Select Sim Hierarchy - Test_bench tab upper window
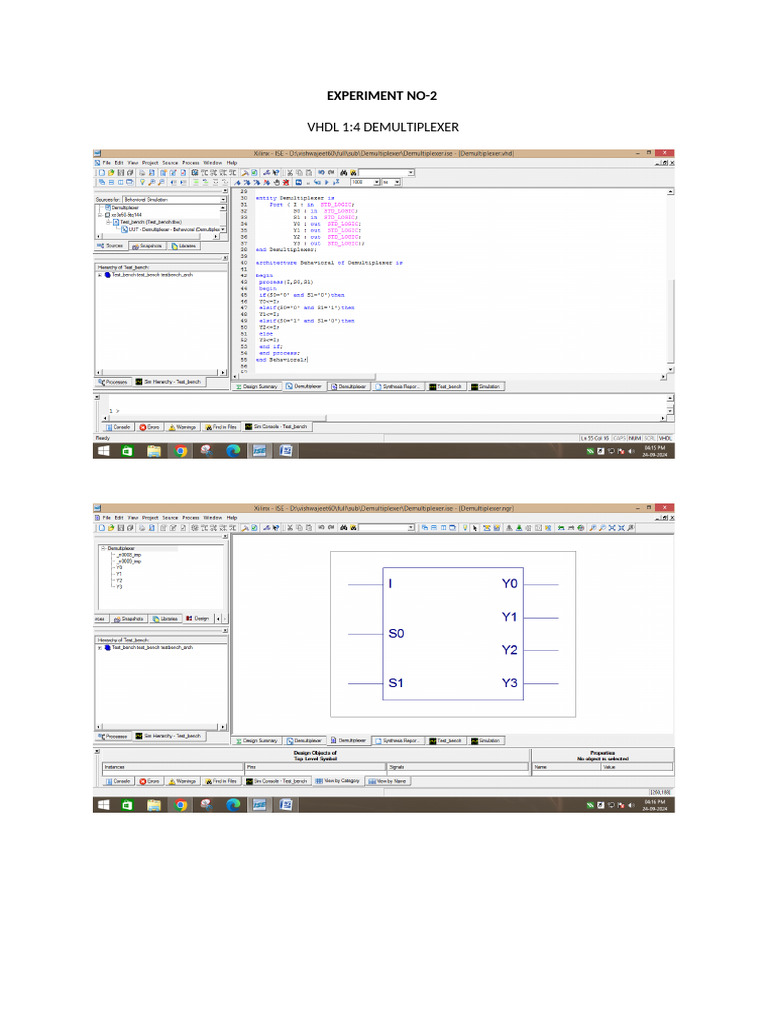The image size is (768, 1024). pyautogui.click(x=168, y=382)
